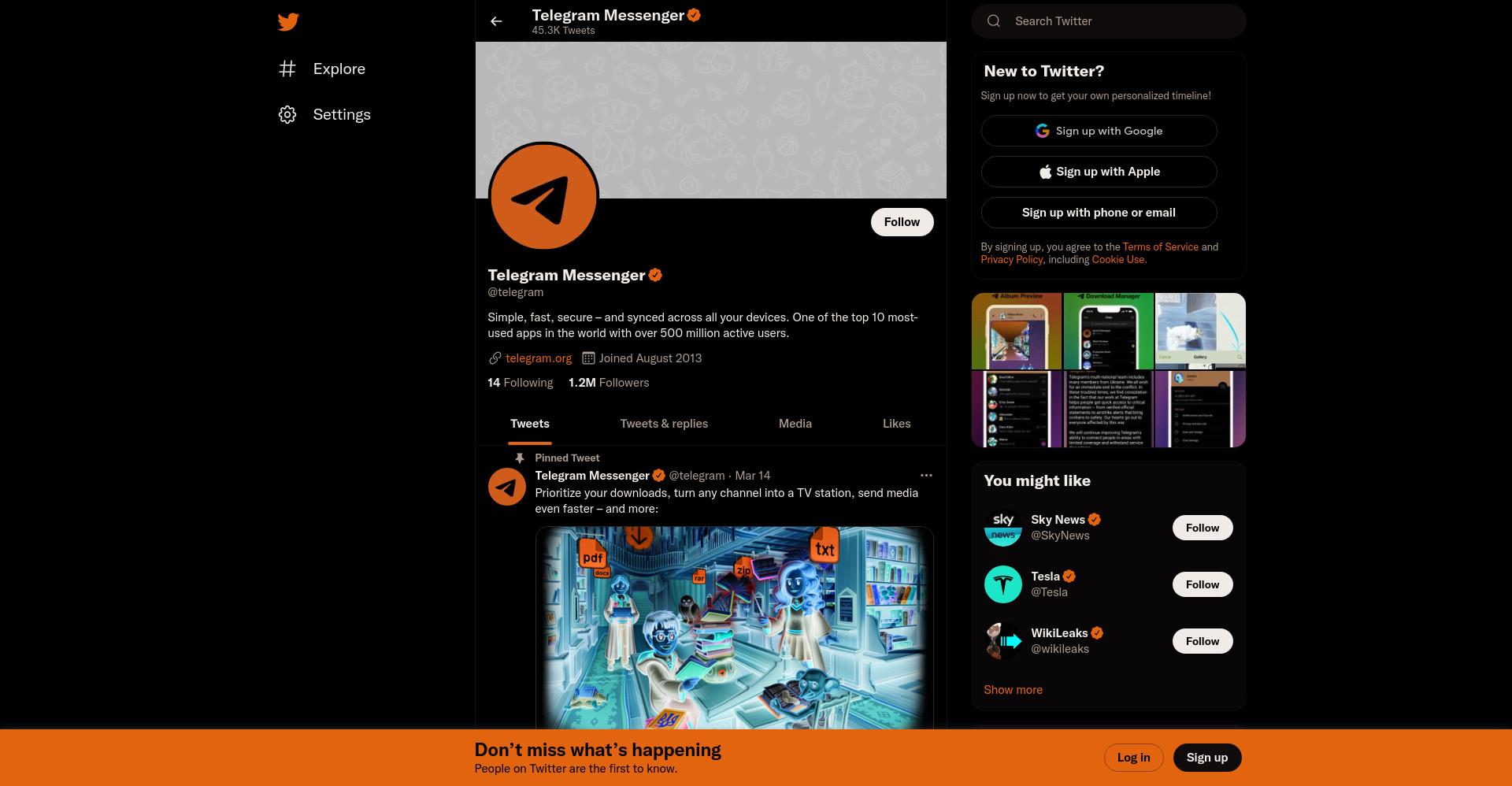The width and height of the screenshot is (1512, 786).
Task: Open Explore from the sidebar
Action: (322, 69)
